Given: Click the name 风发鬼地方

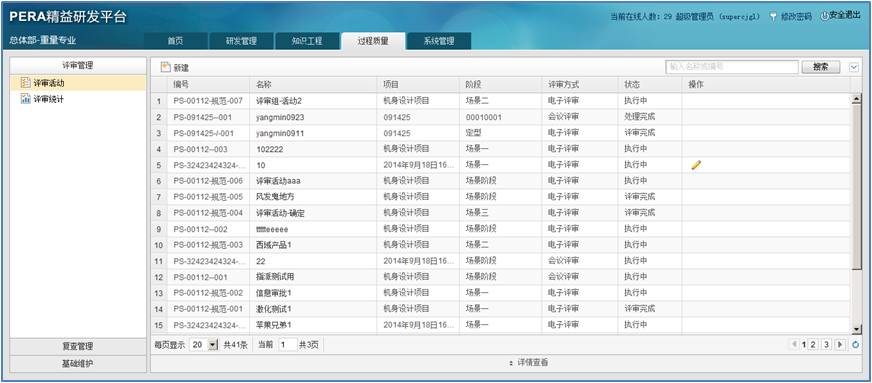Looking at the screenshot, I should [275, 197].
